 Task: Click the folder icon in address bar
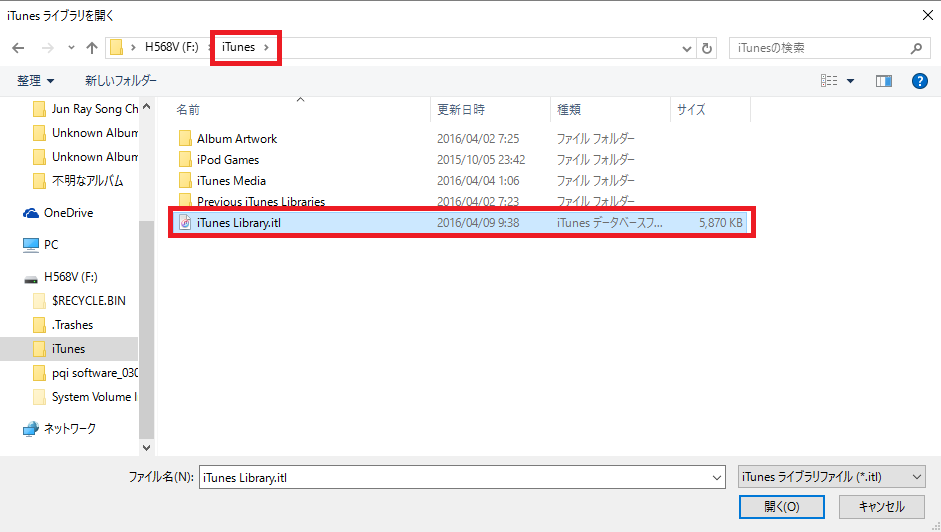coord(116,47)
